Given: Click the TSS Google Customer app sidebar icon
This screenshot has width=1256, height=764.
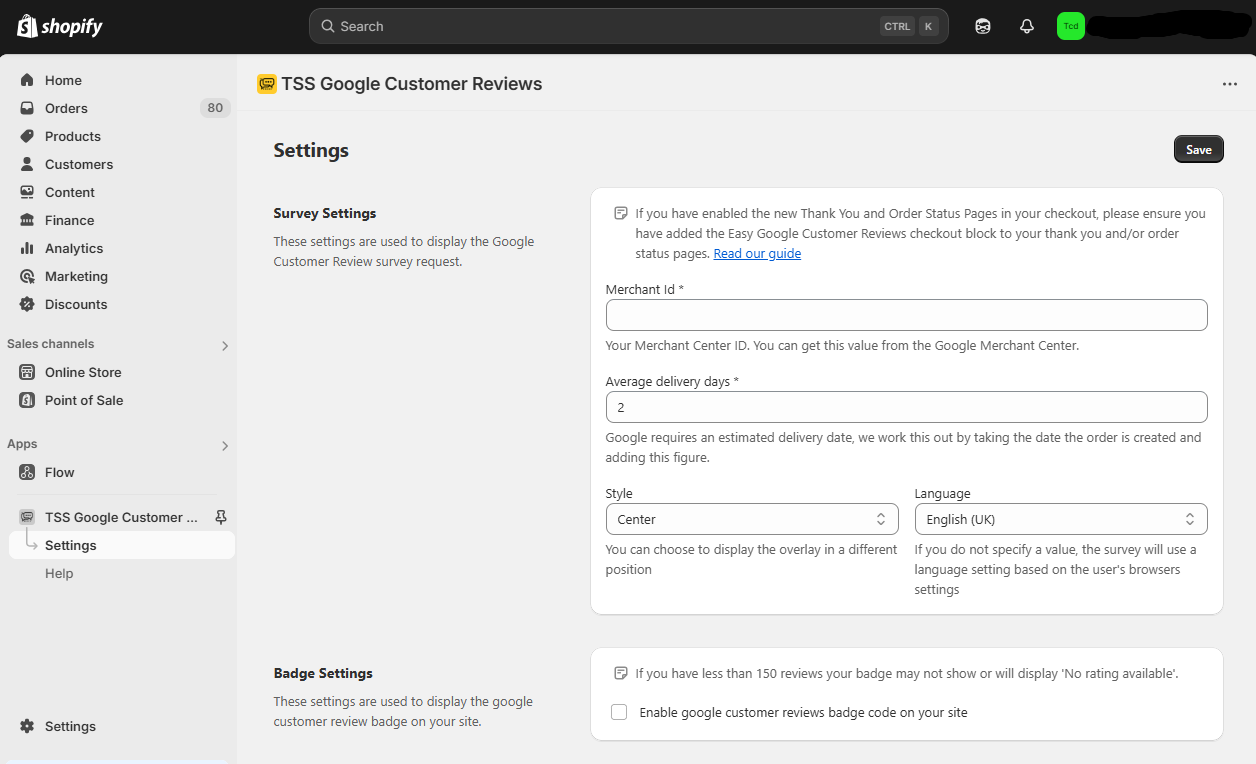Looking at the screenshot, I should click(27, 517).
